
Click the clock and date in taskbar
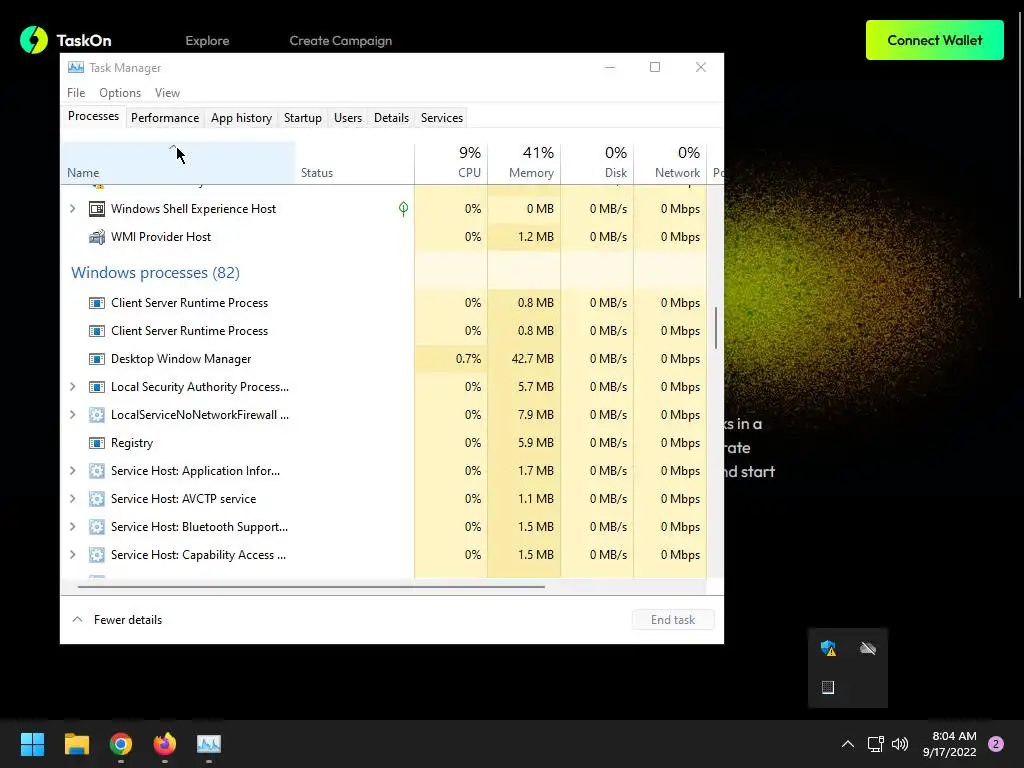950,744
